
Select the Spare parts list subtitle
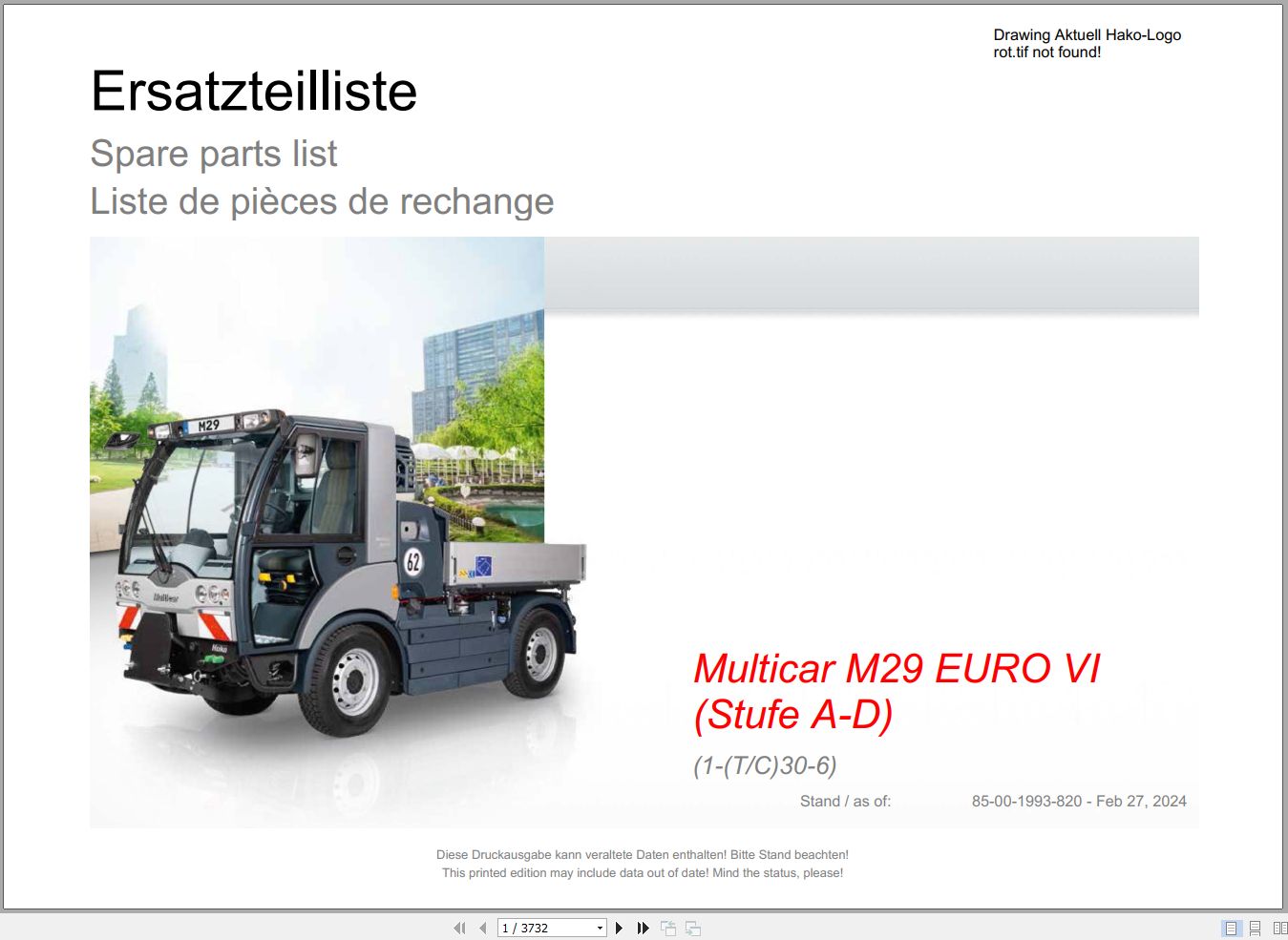point(213,153)
